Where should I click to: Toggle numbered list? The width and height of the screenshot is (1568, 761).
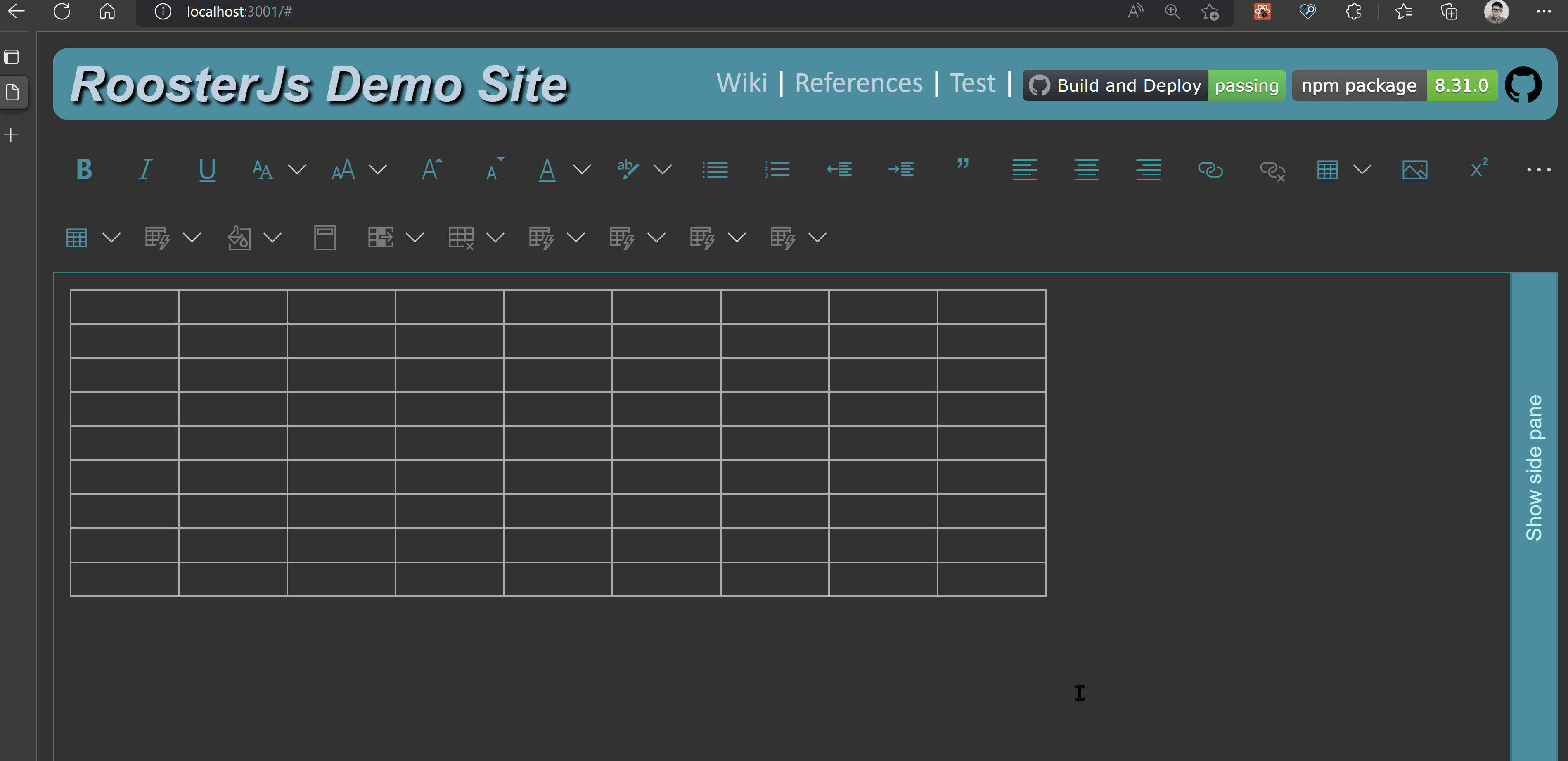pos(777,169)
